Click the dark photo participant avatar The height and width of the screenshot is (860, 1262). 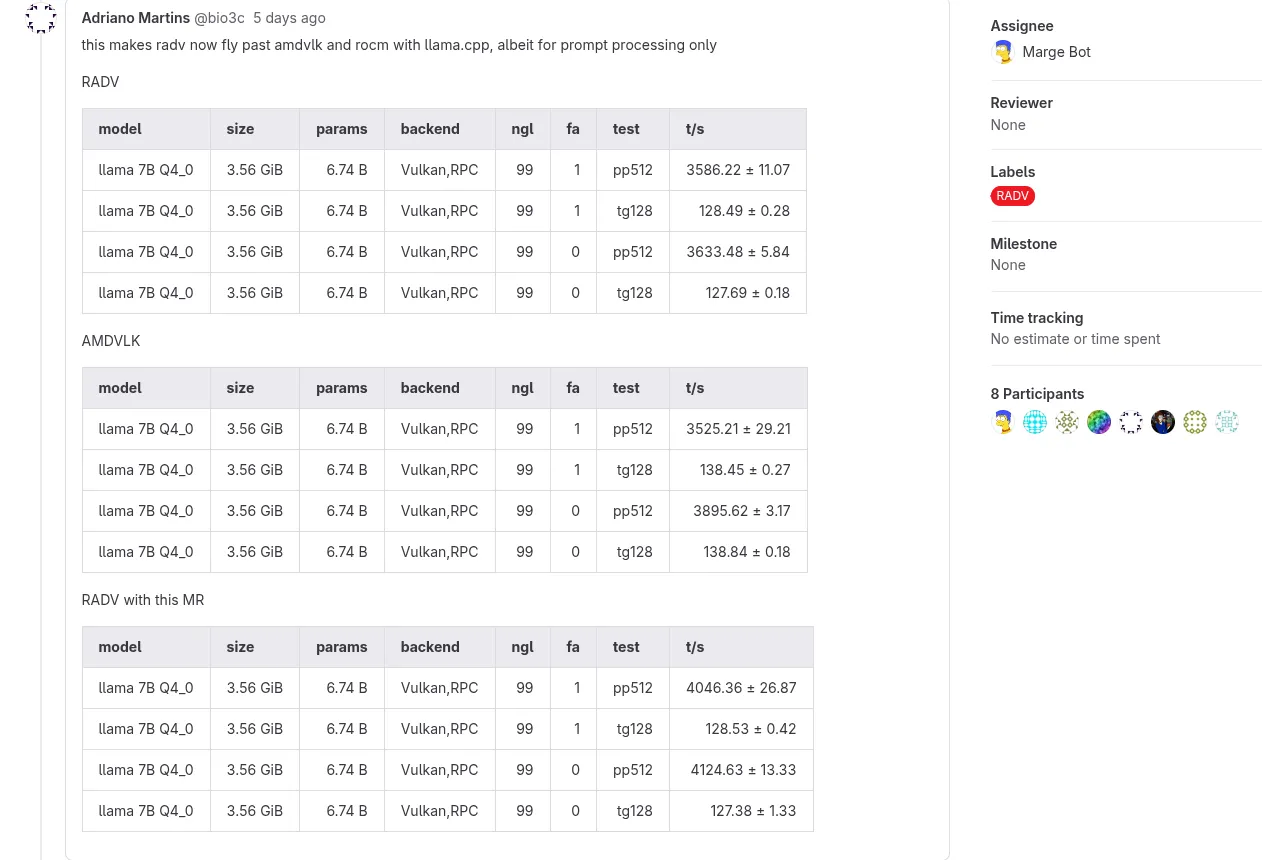(x=1163, y=422)
